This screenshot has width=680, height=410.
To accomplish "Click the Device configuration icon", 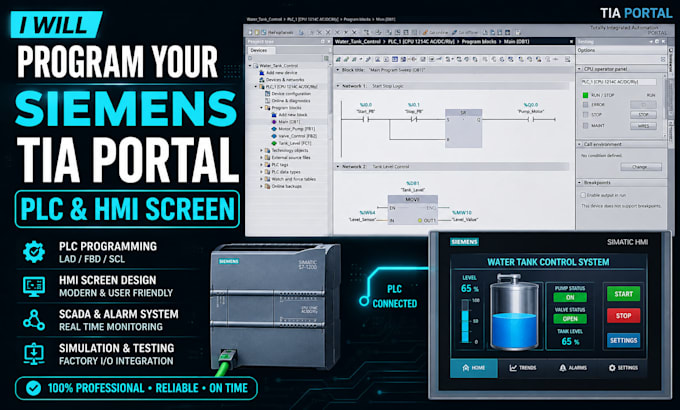I will tap(268, 93).
